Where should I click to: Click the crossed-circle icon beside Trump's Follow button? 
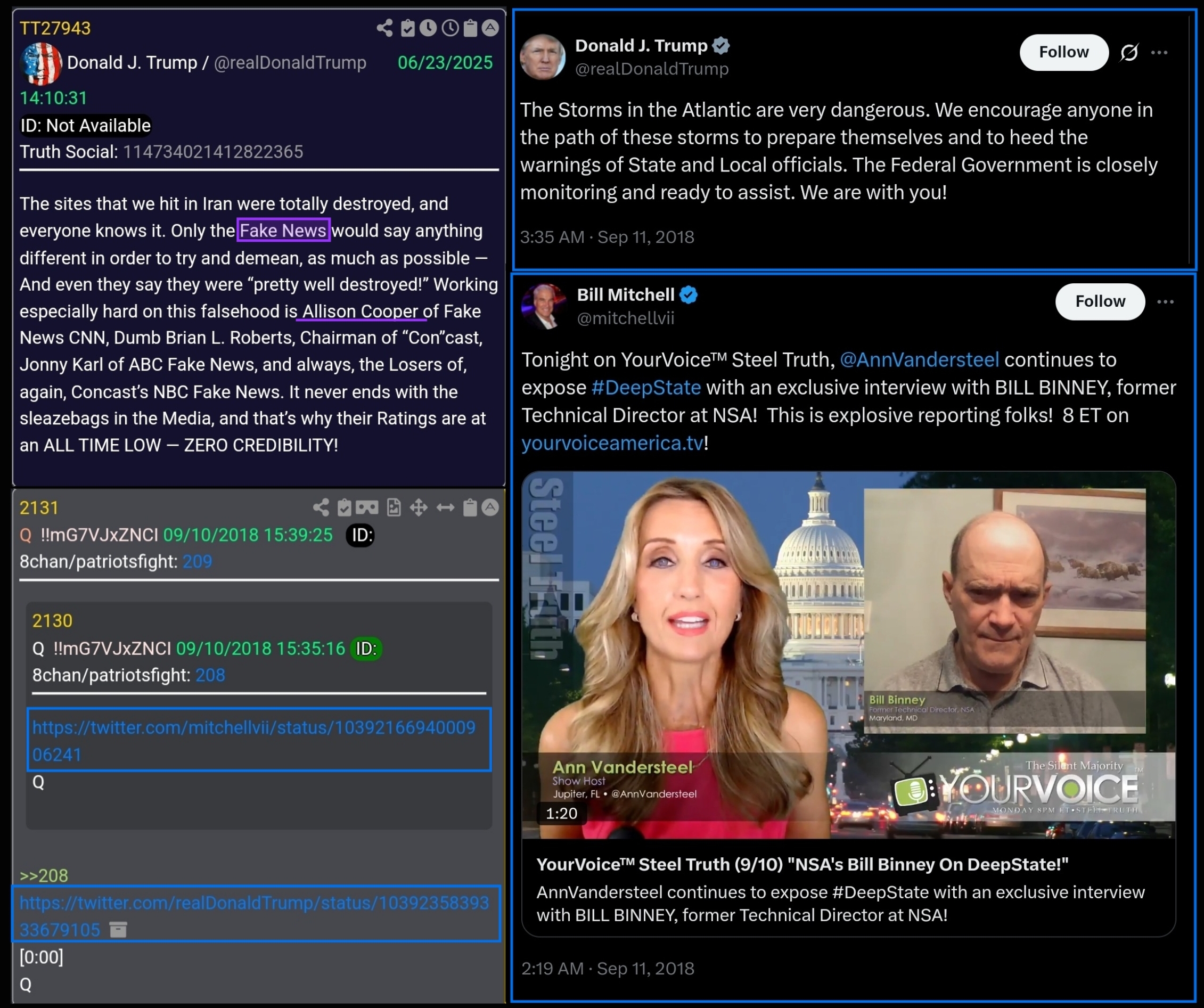1129,52
